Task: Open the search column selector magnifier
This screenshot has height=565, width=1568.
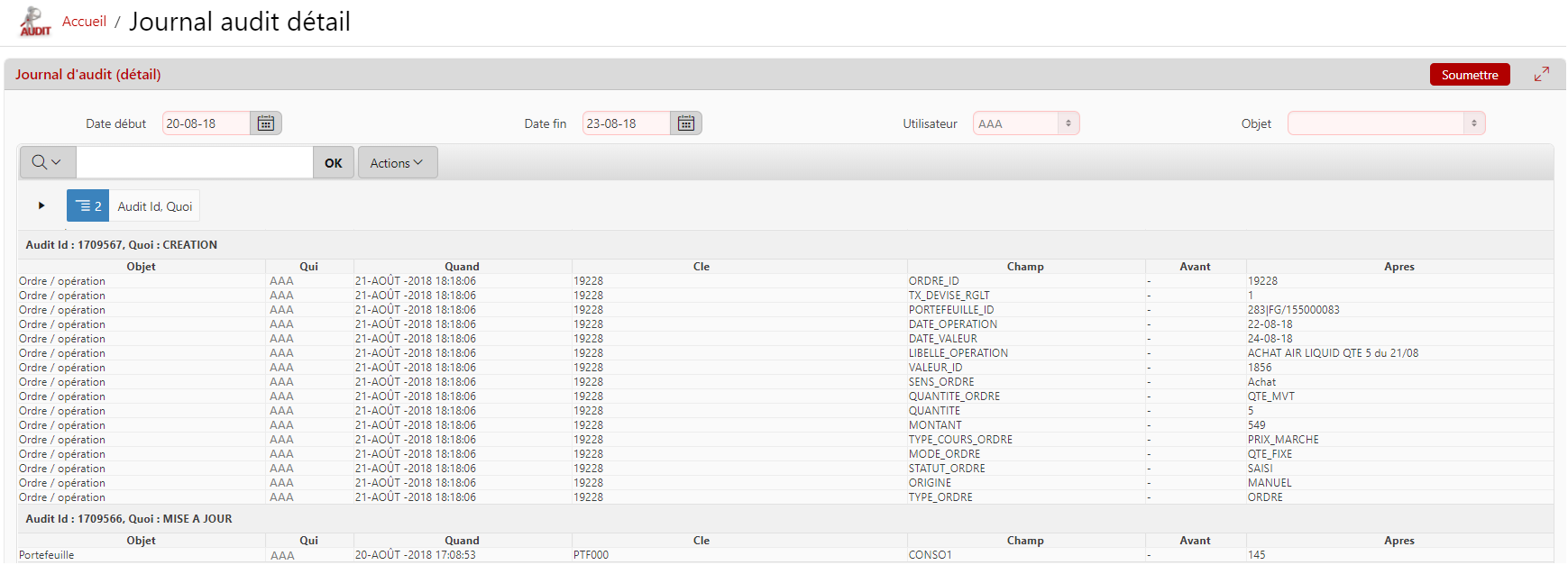Action: (x=47, y=163)
